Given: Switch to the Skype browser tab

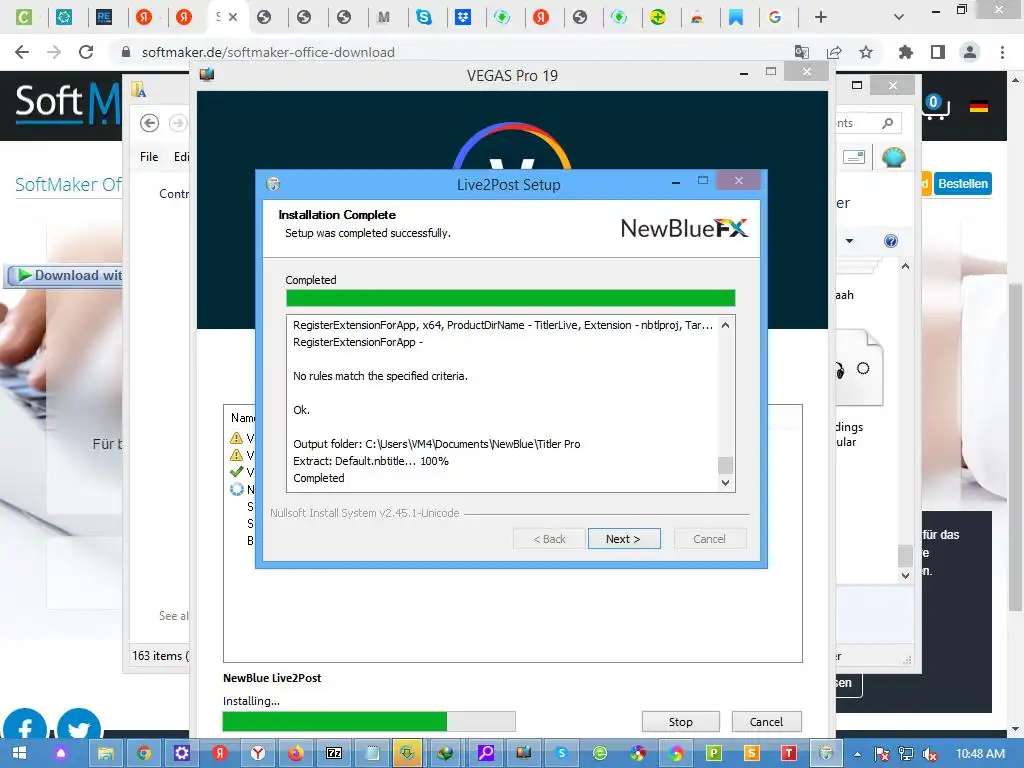Looking at the screenshot, I should tap(424, 17).
